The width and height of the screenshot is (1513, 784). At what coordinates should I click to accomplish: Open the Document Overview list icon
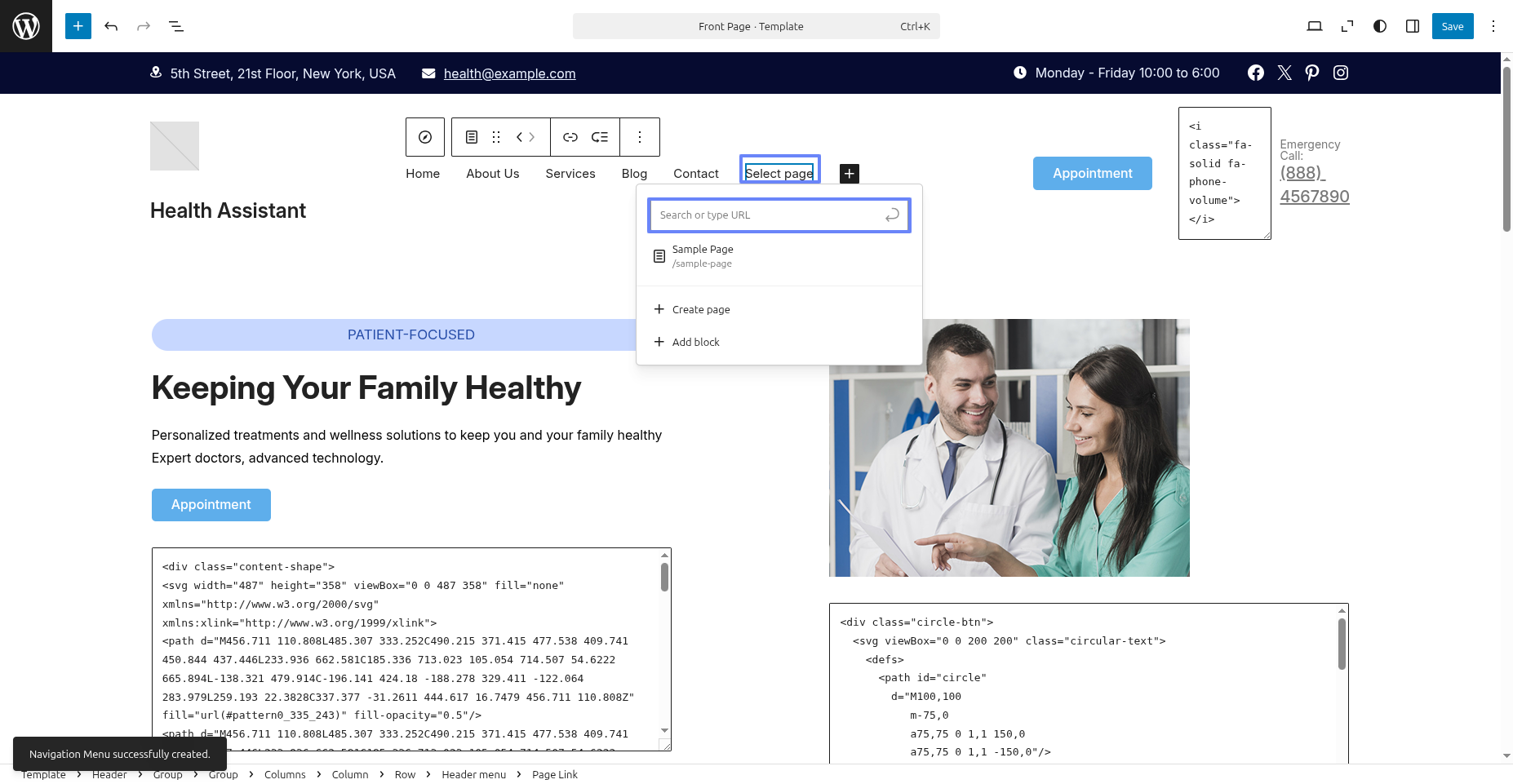click(176, 26)
